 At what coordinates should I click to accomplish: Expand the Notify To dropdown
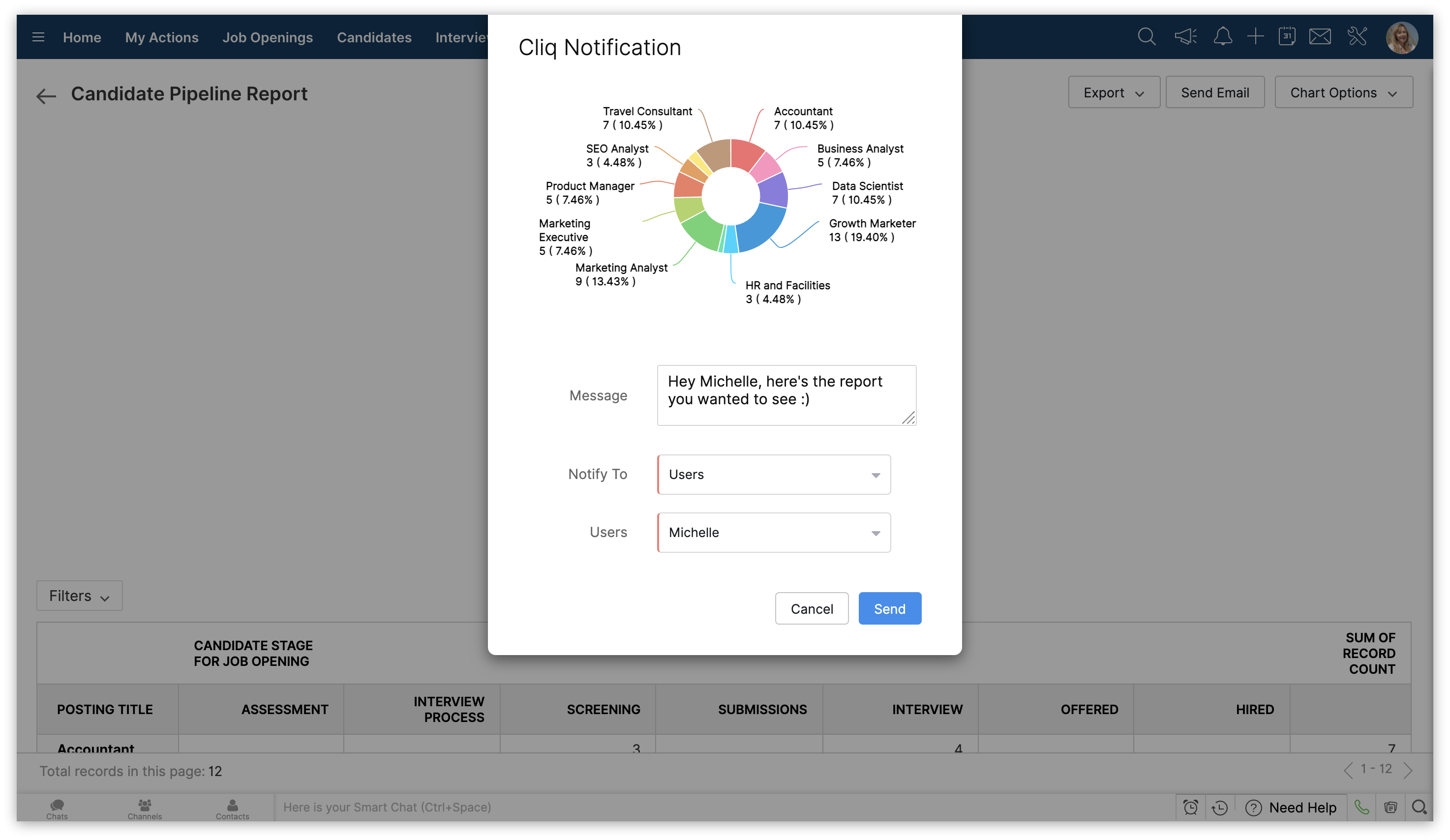(x=774, y=475)
